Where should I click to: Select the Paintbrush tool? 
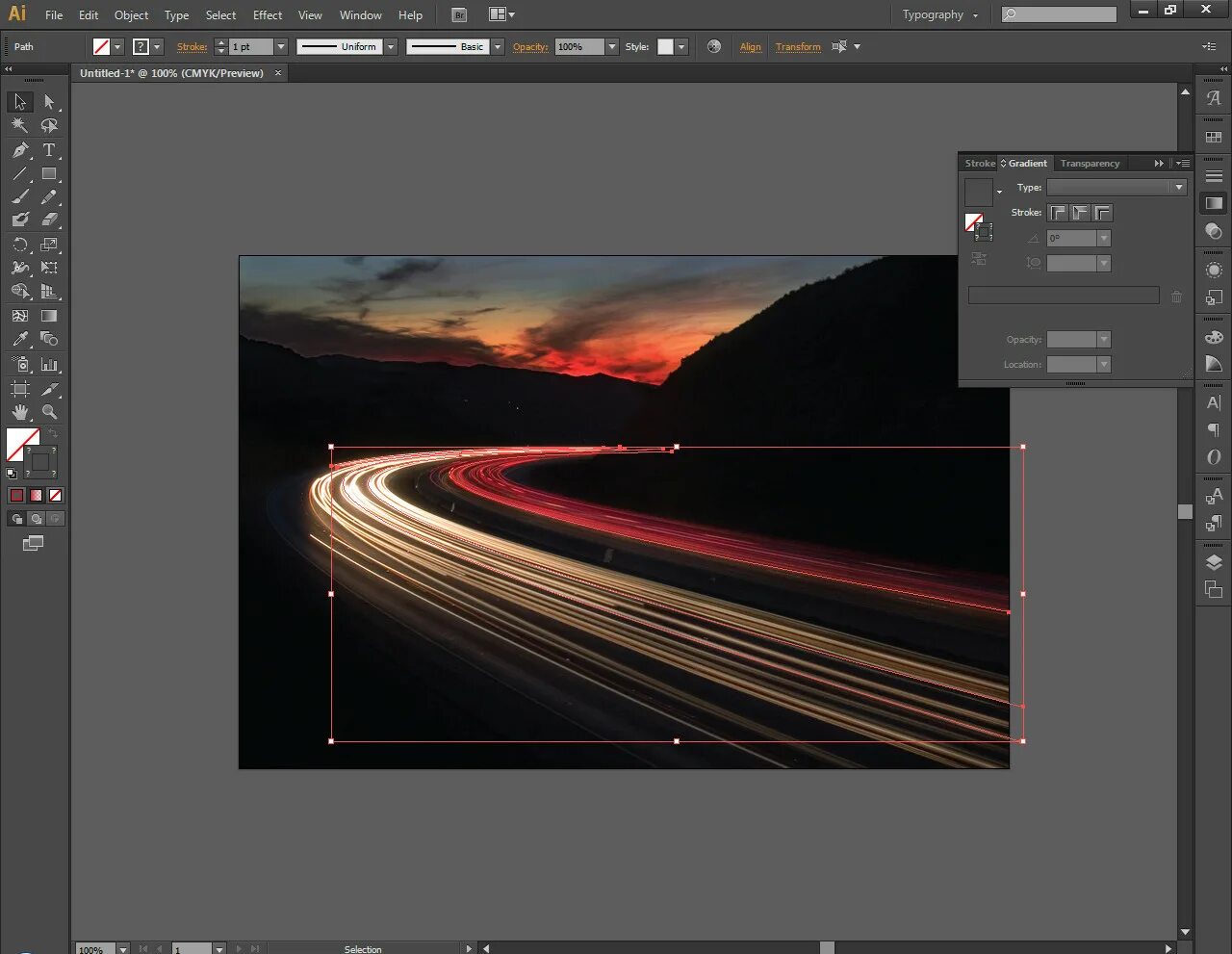click(20, 196)
